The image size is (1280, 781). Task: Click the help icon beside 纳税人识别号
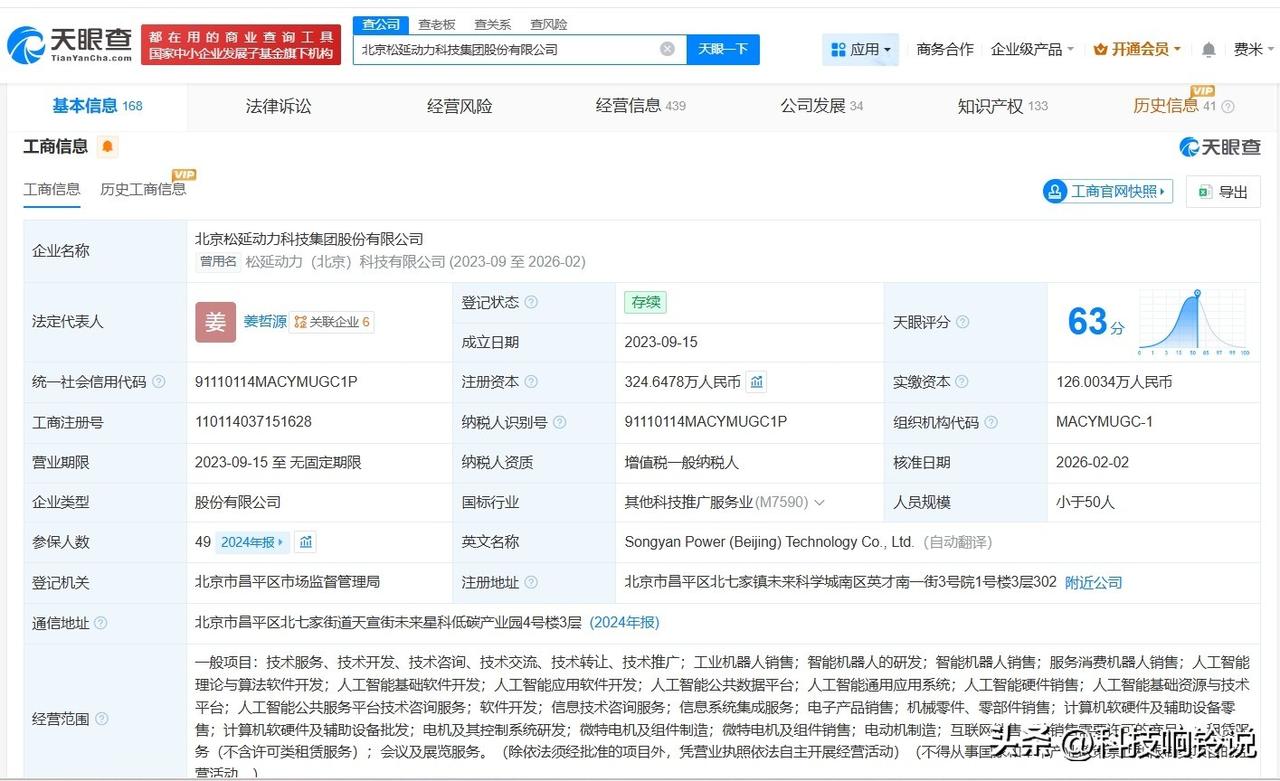tap(560, 422)
